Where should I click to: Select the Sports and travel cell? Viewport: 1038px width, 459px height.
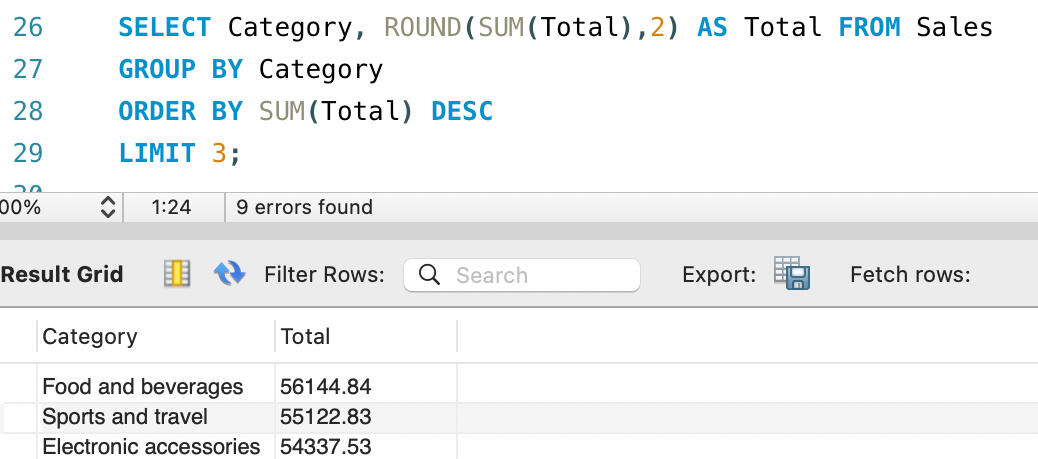point(125,416)
